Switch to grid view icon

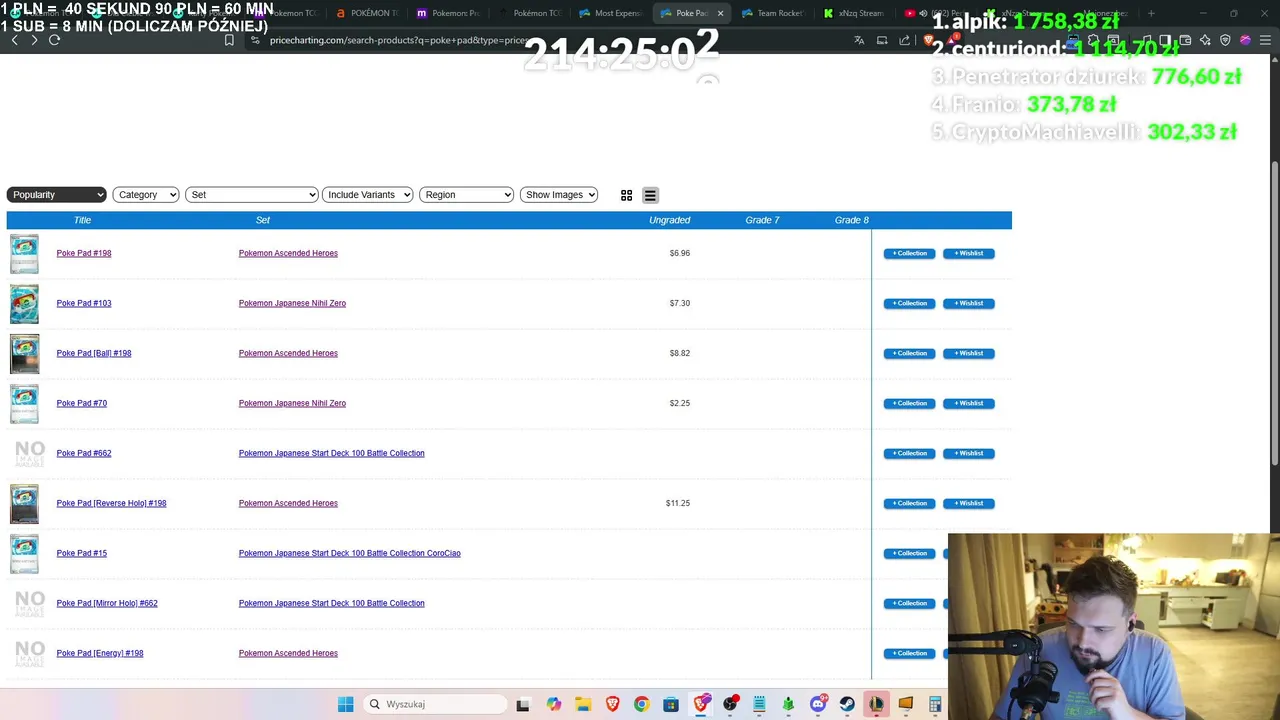(626, 195)
